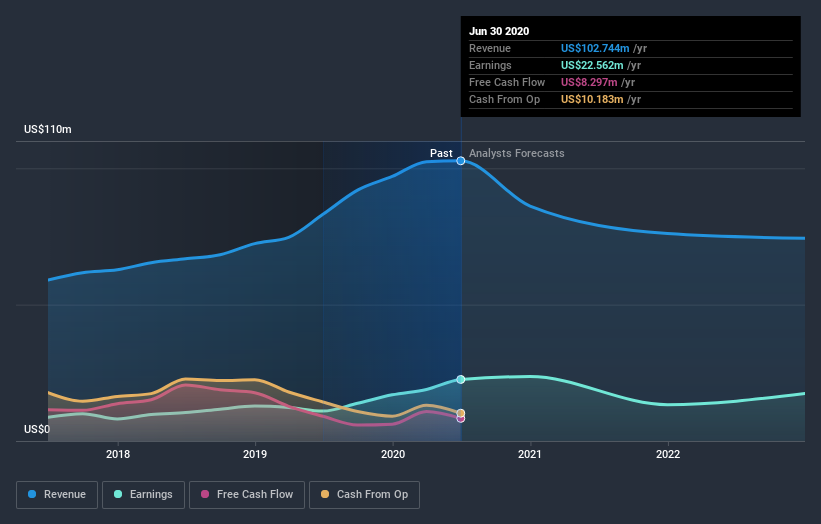Click the Jun 30 2020 tooltip date

point(499,31)
